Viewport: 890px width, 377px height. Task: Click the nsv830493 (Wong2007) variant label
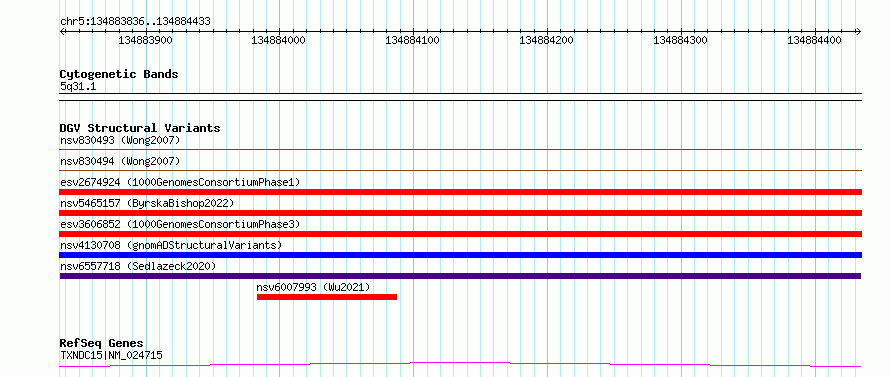click(x=120, y=140)
